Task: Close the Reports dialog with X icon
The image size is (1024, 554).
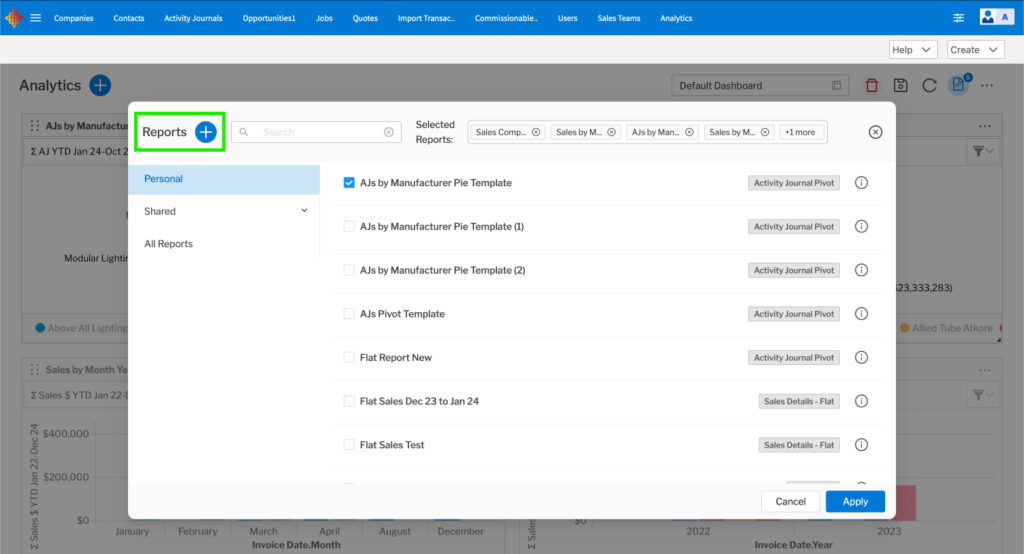Action: click(x=875, y=132)
